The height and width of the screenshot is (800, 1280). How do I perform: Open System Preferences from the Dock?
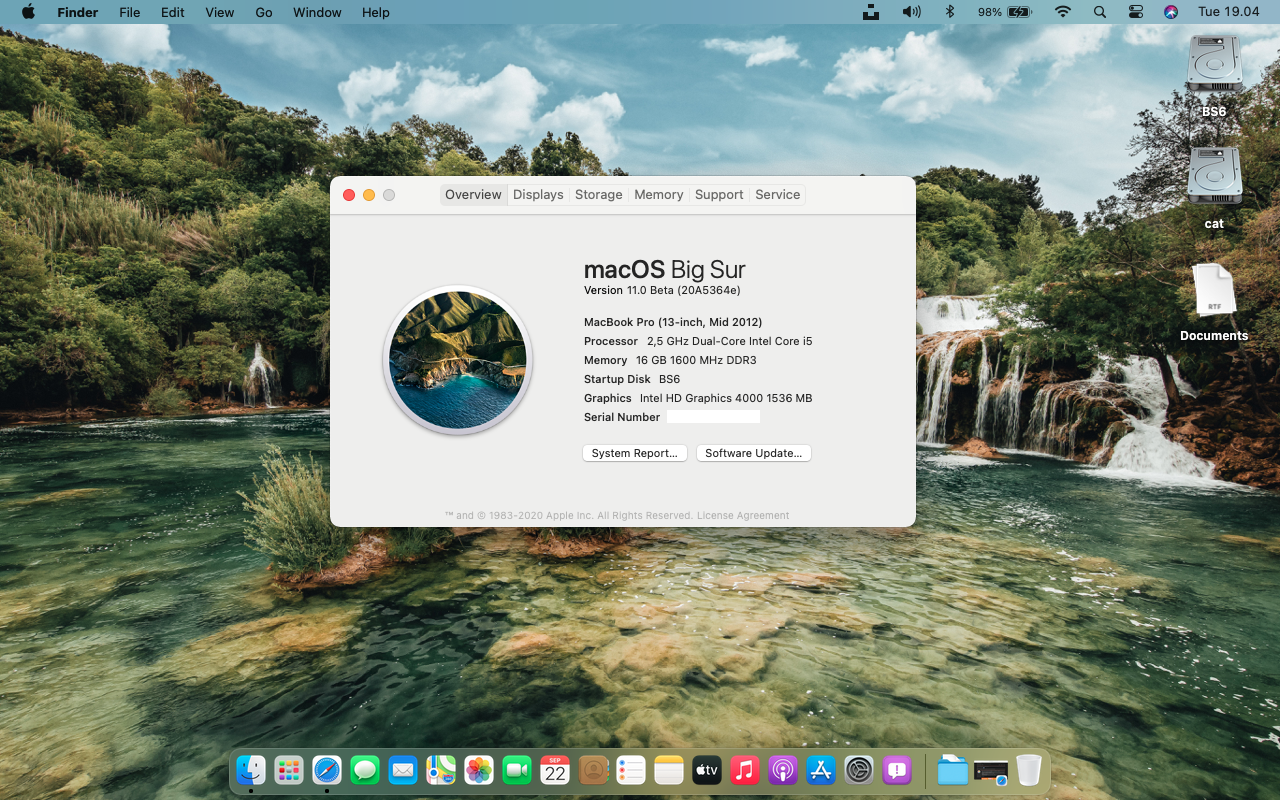[x=859, y=770]
